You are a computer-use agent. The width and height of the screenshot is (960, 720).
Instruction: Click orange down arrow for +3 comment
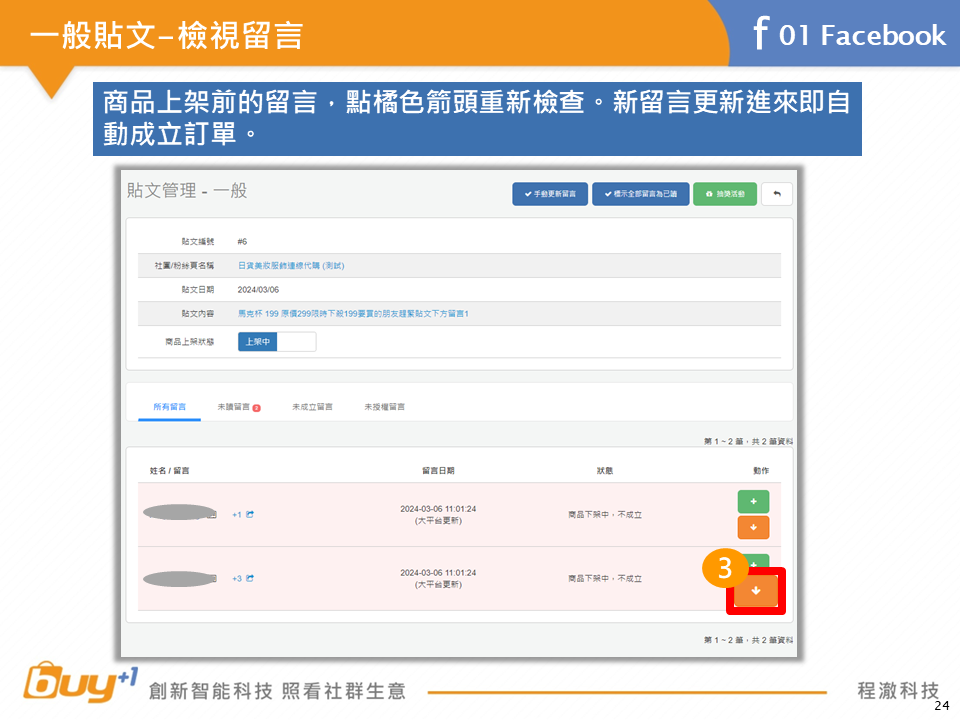coord(755,591)
